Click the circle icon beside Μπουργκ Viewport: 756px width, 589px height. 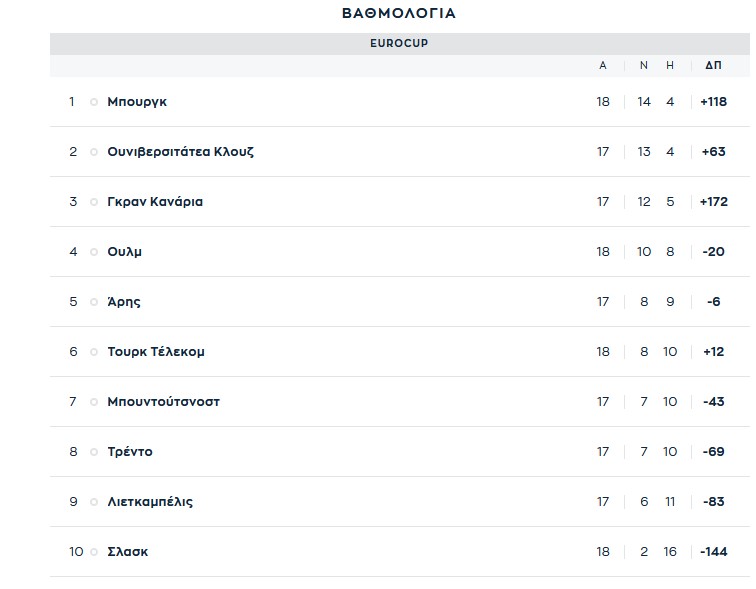(94, 102)
